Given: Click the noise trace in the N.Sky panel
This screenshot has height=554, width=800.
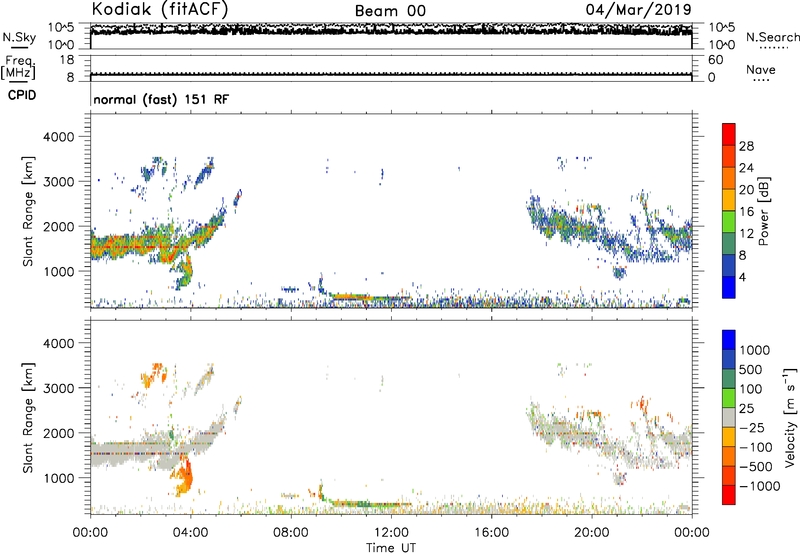Looking at the screenshot, I should coord(391,30).
